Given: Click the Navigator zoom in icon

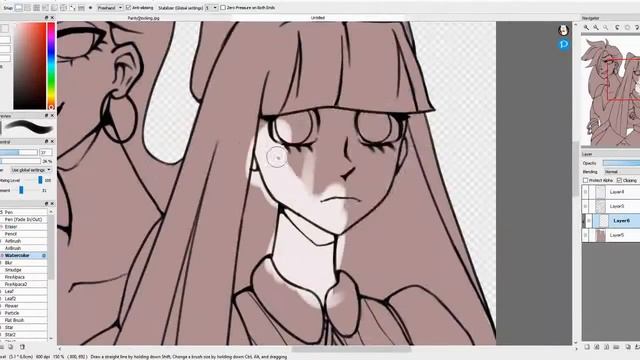Looking at the screenshot, I should pos(587,27).
